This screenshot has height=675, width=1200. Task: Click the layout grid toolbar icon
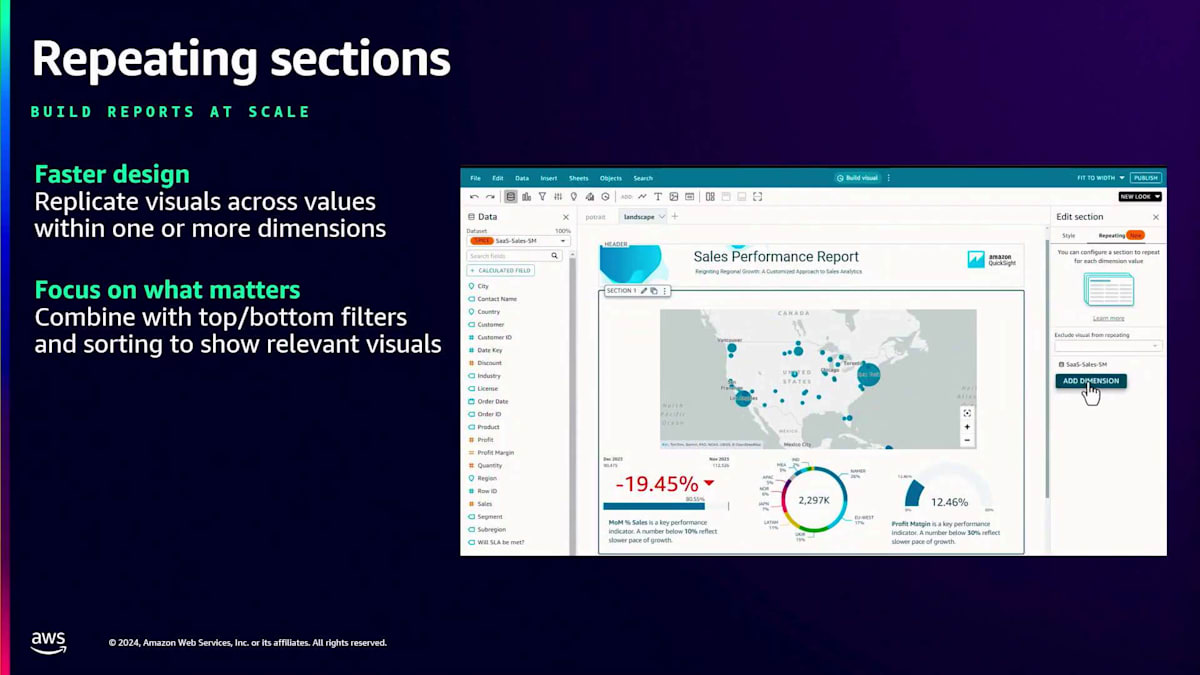[710, 197]
